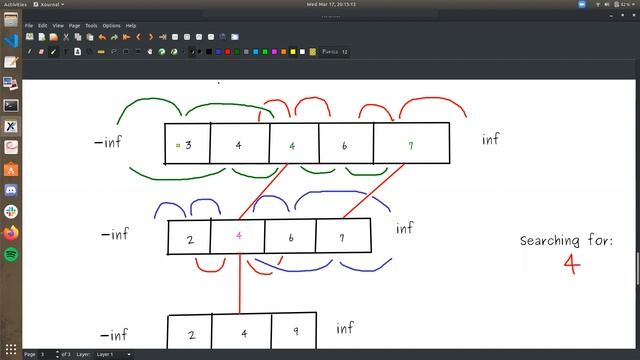Image resolution: width=640 pixels, height=360 pixels.
Task: Pick the blue color swatch
Action: (218, 52)
